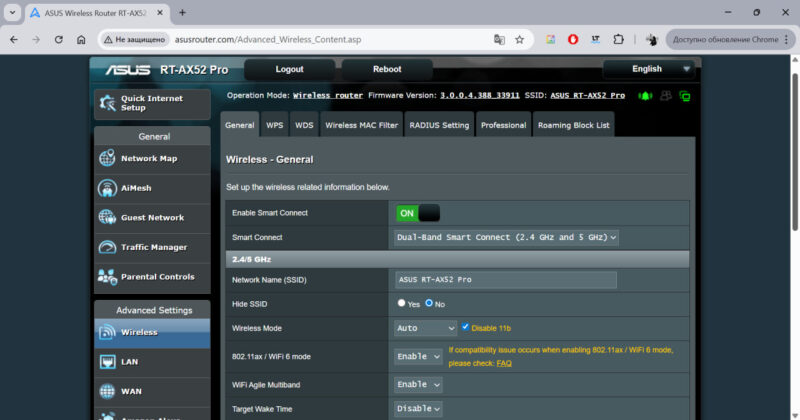The image size is (800, 420).
Task: Reload the router page
Action: 59,39
